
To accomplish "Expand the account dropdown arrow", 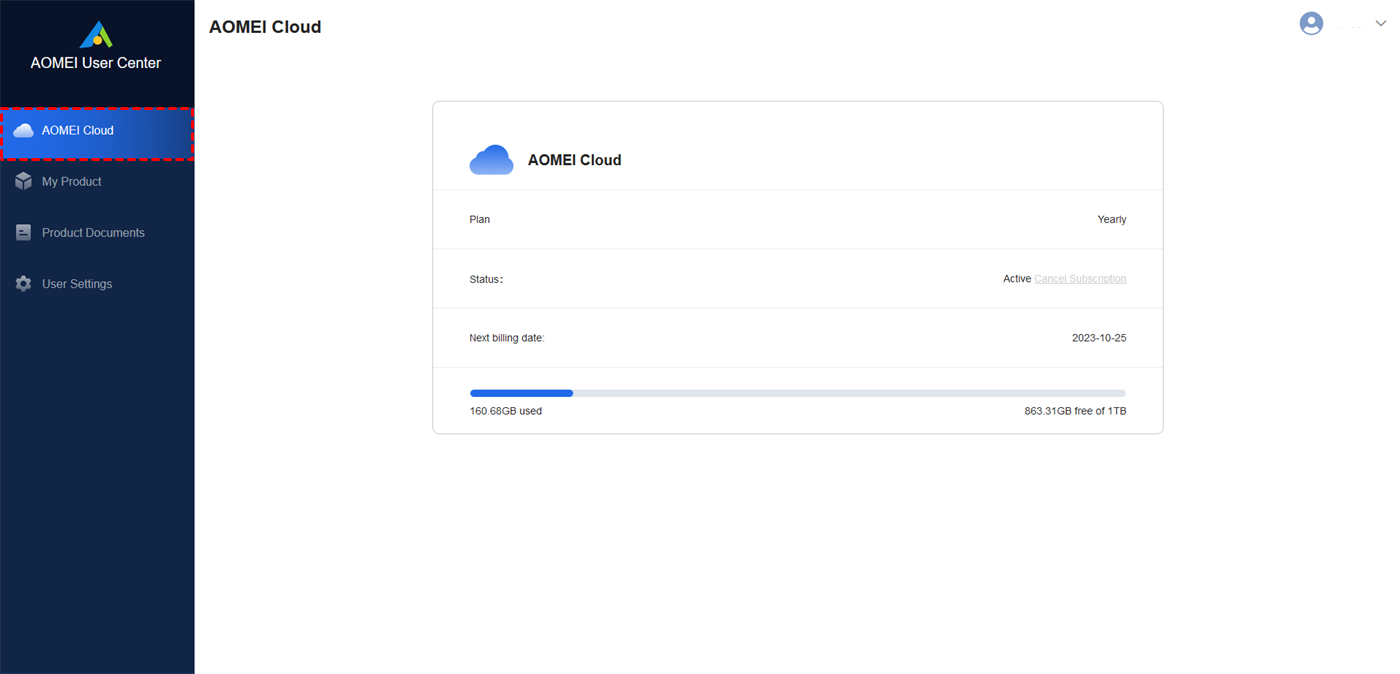I will pyautogui.click(x=1381, y=23).
